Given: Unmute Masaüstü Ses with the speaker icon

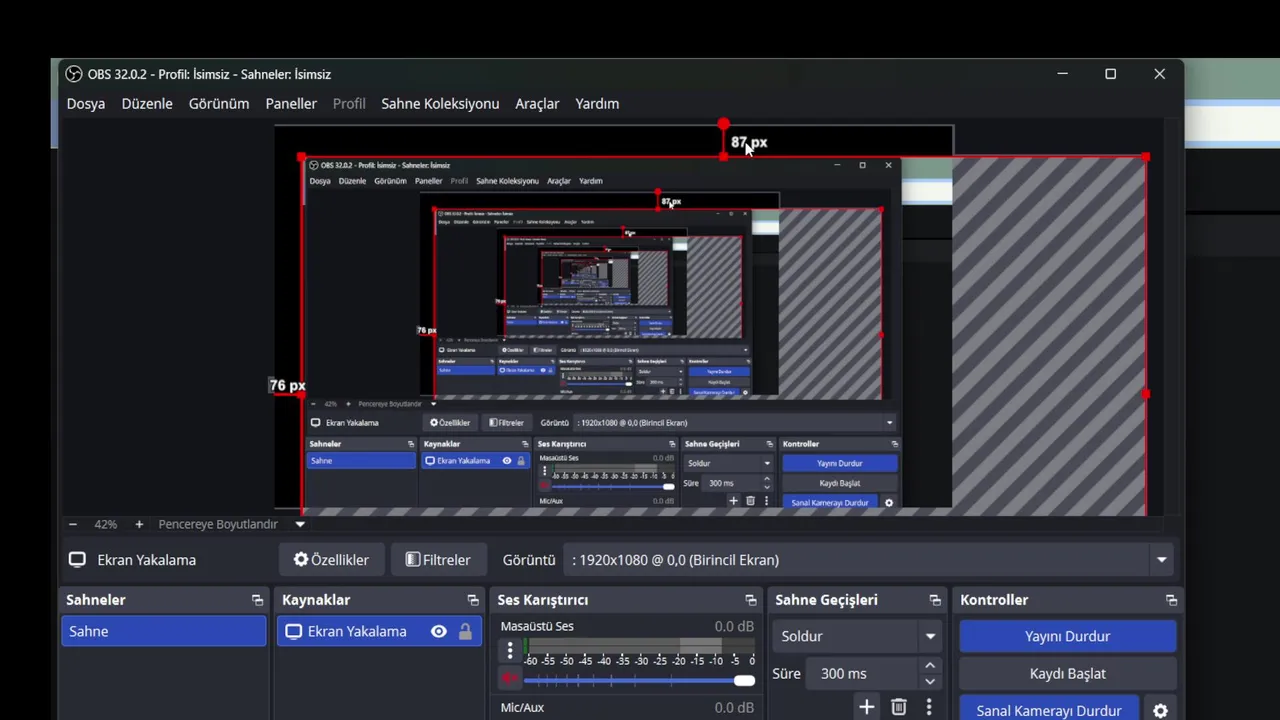Looking at the screenshot, I should [510, 679].
